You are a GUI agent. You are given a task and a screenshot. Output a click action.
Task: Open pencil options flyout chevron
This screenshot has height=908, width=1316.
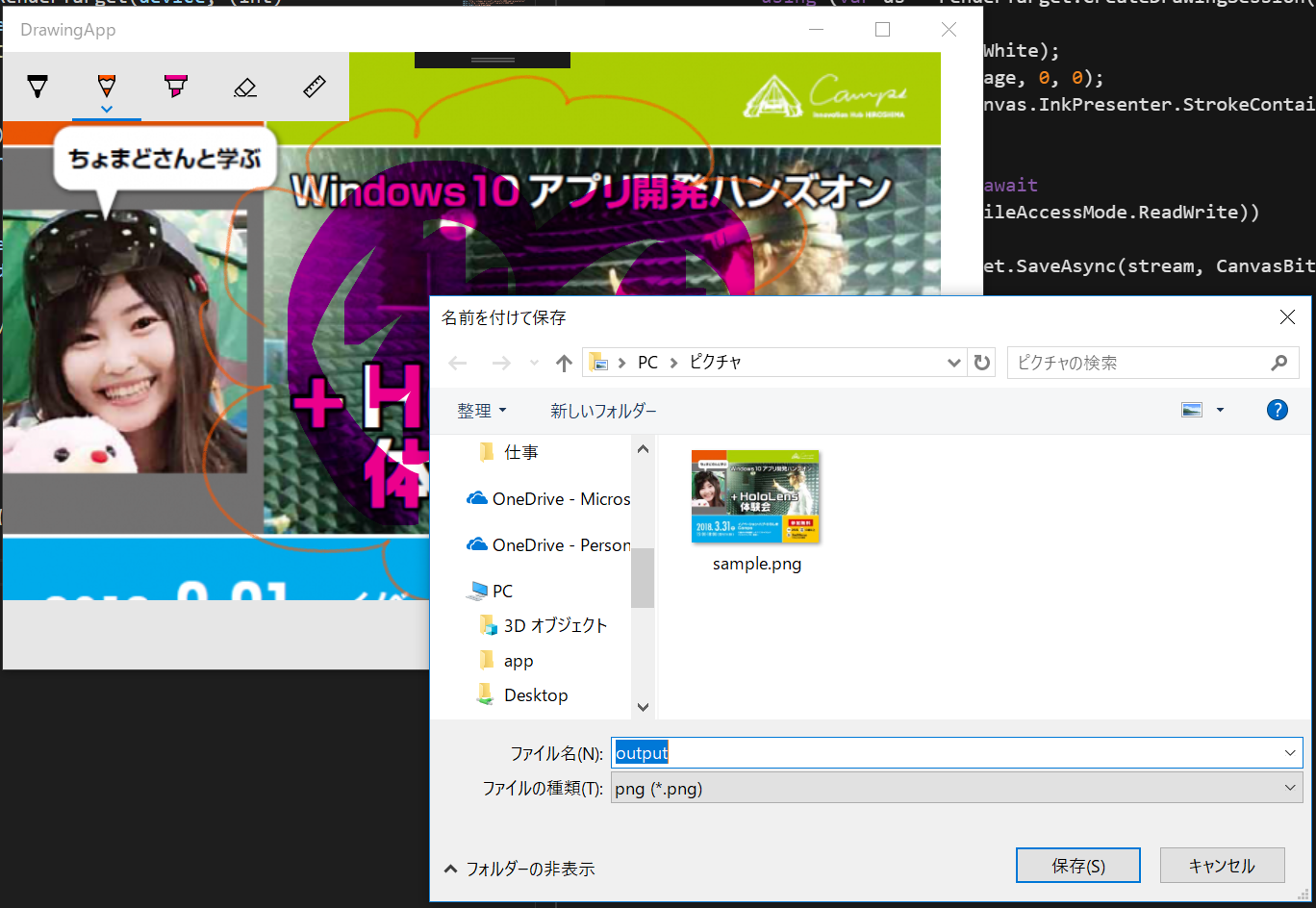pos(107,109)
